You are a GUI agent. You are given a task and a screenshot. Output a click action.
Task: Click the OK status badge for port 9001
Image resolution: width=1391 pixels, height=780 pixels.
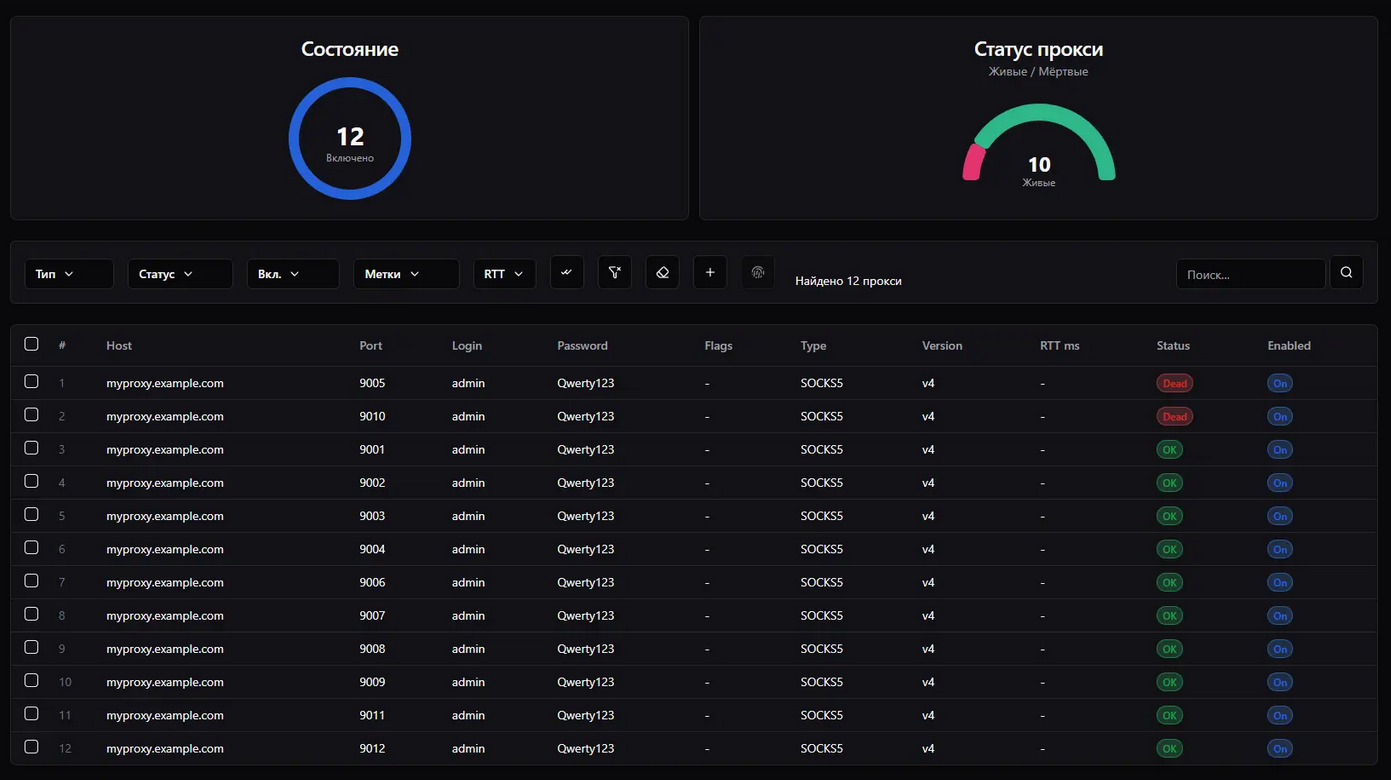pyautogui.click(x=1169, y=450)
